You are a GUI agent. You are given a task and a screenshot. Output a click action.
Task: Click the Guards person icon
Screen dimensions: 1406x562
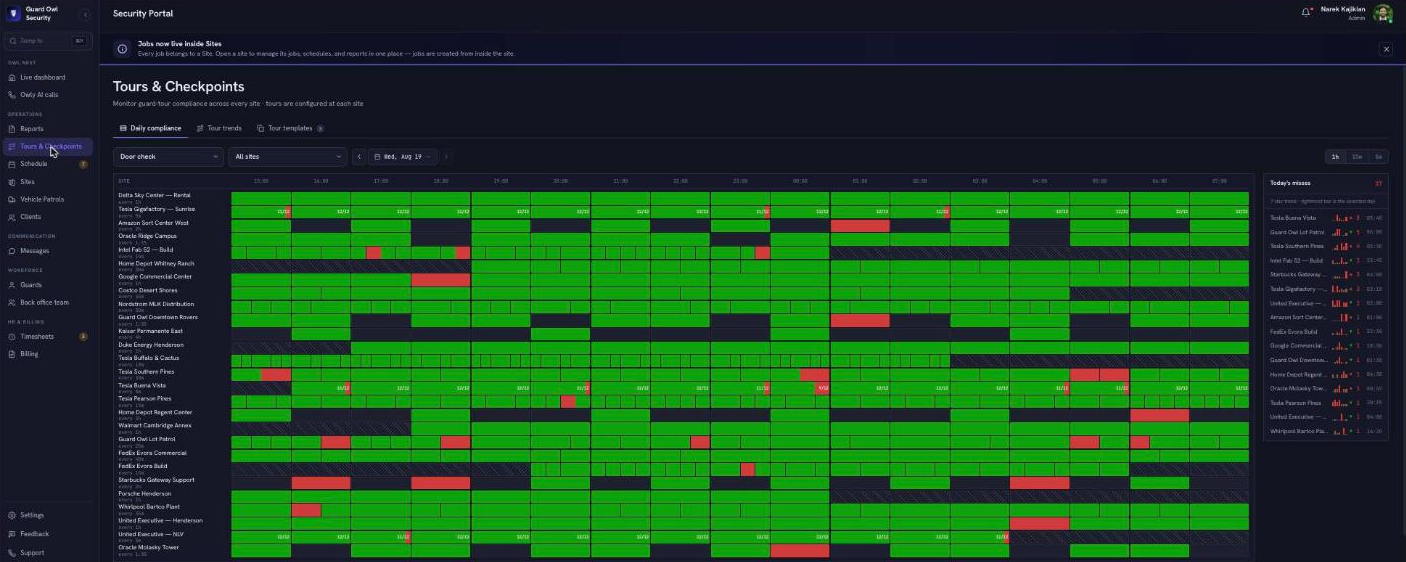12,285
